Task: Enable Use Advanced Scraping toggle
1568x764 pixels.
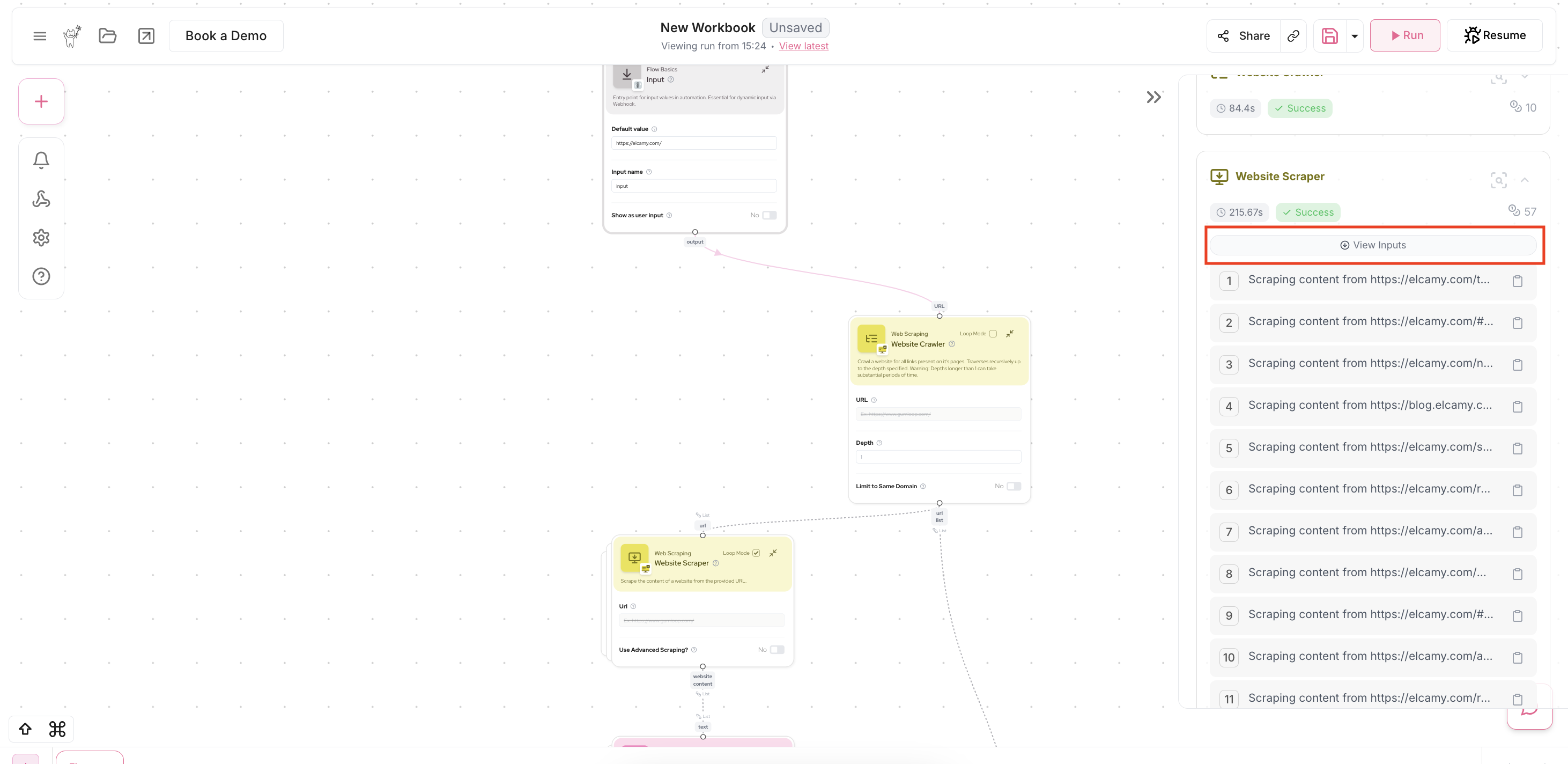Action: [776, 650]
